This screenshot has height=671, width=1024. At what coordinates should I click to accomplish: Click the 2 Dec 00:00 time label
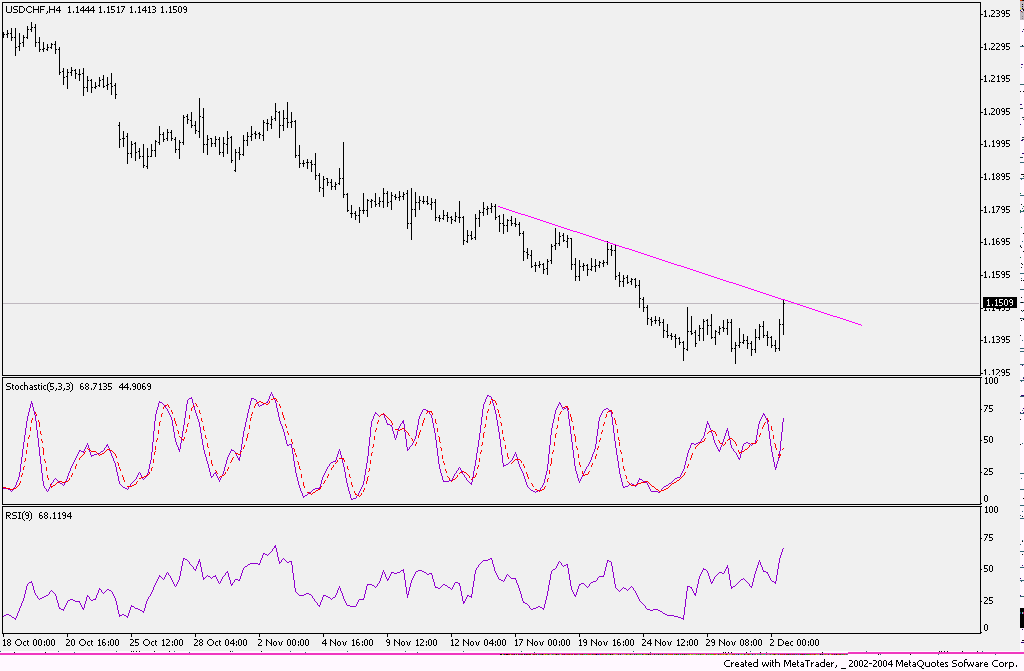point(795,643)
